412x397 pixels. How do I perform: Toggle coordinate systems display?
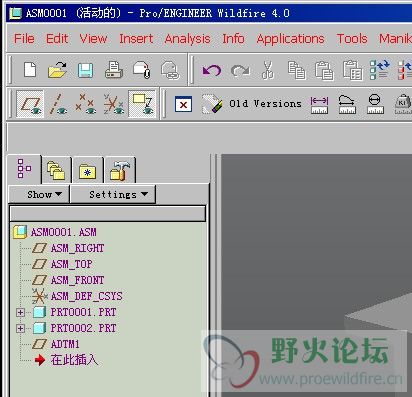pos(114,104)
